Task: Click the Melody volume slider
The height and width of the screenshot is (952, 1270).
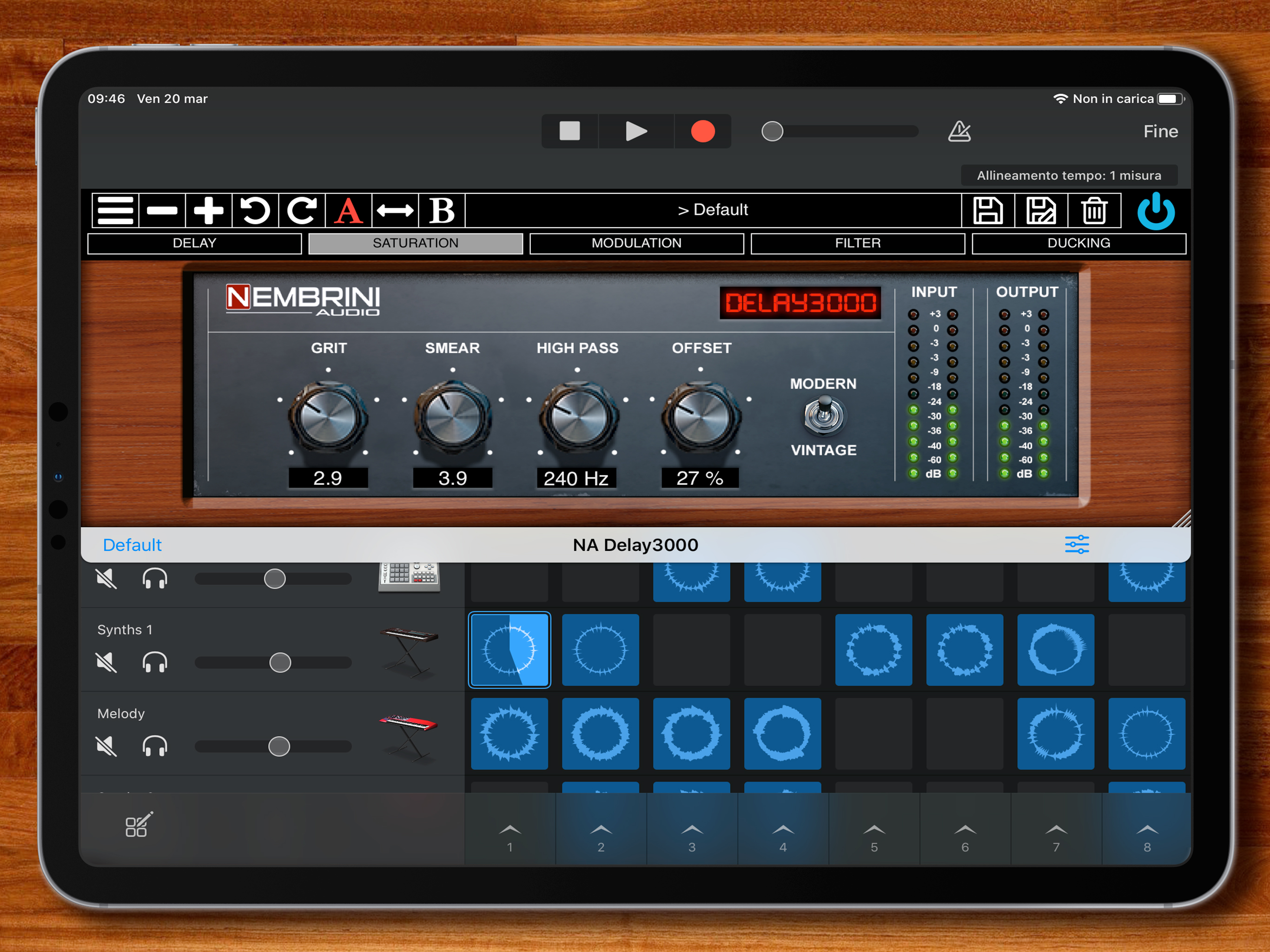Action: pos(273,747)
